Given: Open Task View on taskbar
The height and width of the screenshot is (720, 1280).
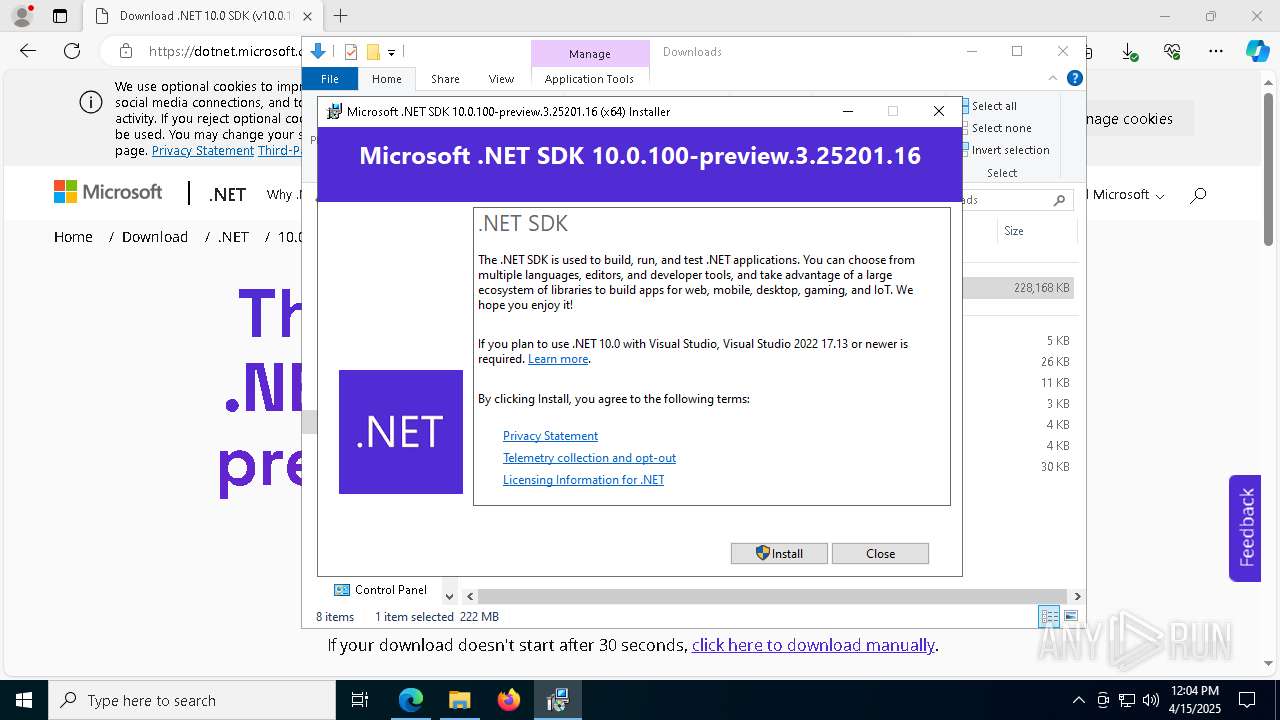Looking at the screenshot, I should [x=361, y=700].
